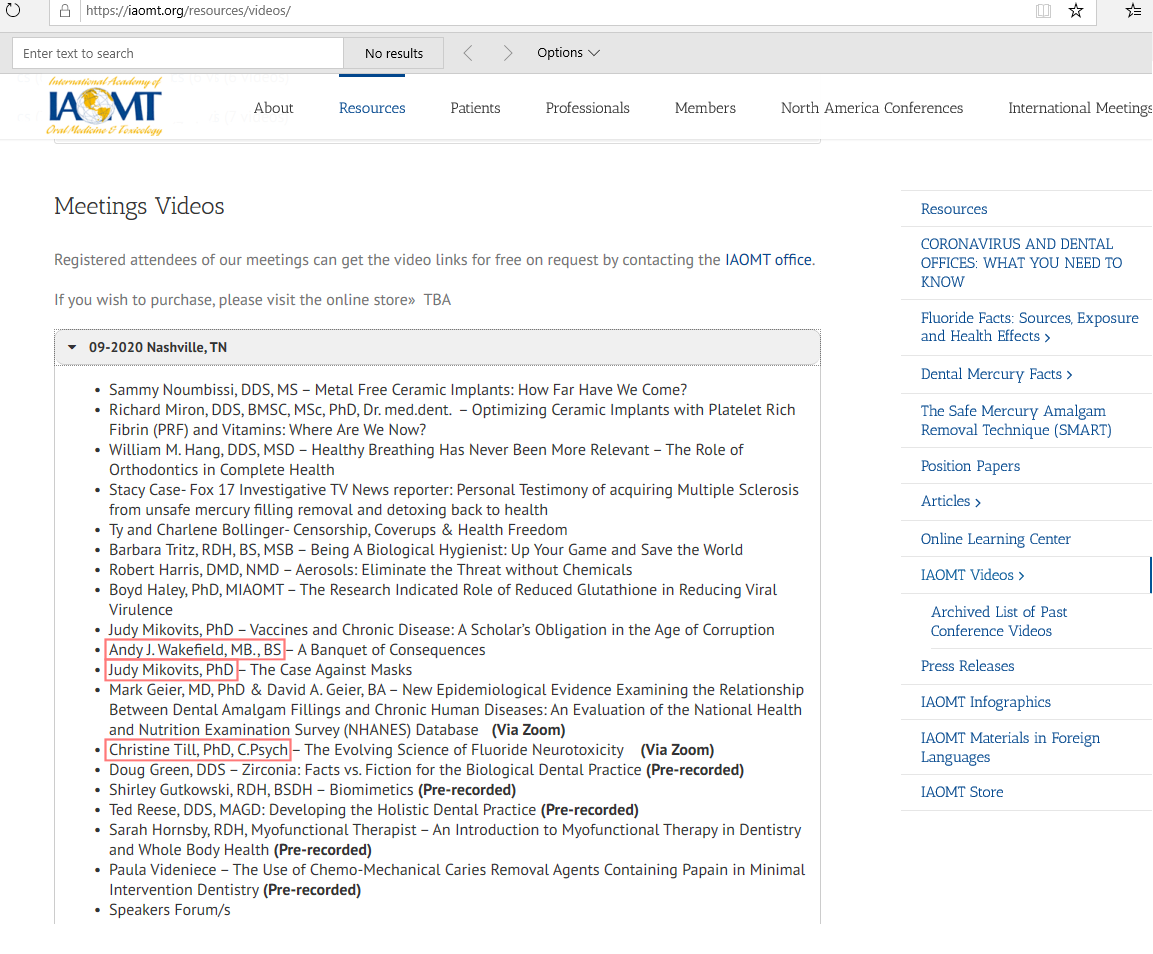Image resolution: width=1153 pixels, height=954 pixels.
Task: Open the find Options dropdown
Action: (568, 53)
